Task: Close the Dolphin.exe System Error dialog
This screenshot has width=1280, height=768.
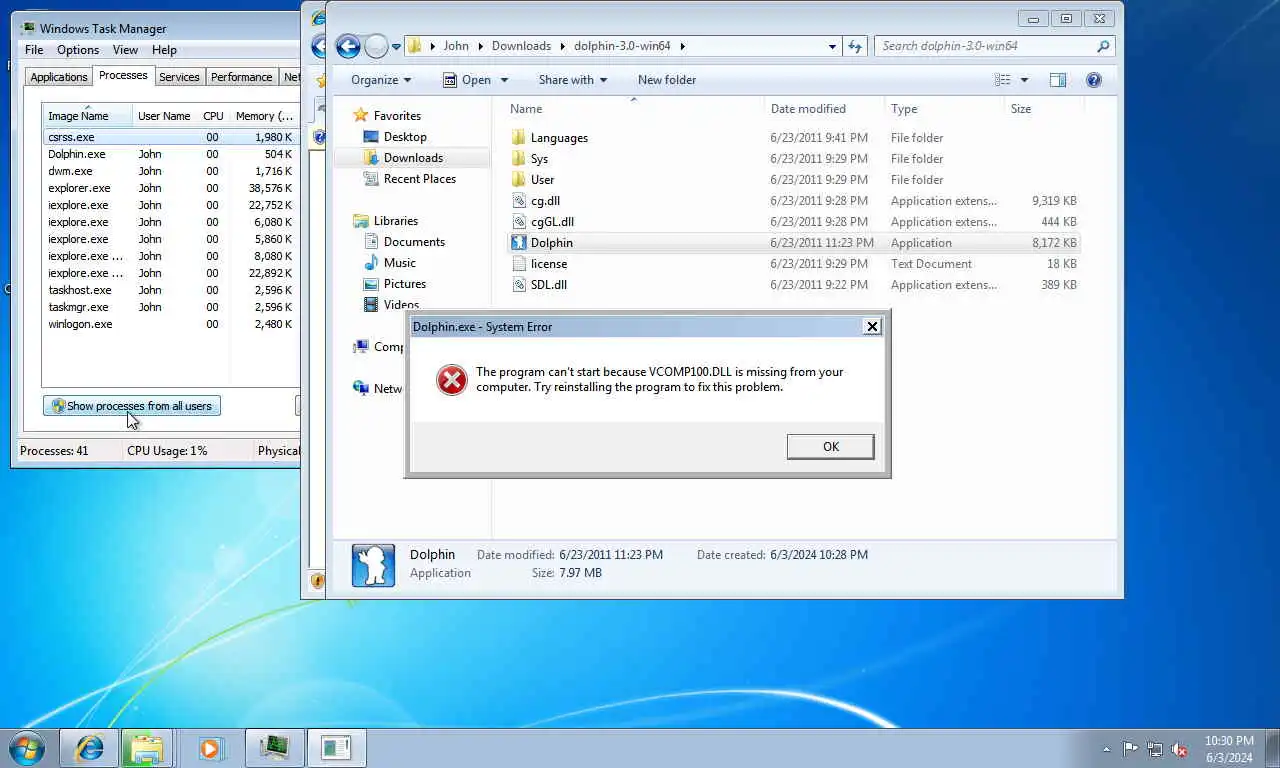Action: coord(872,326)
